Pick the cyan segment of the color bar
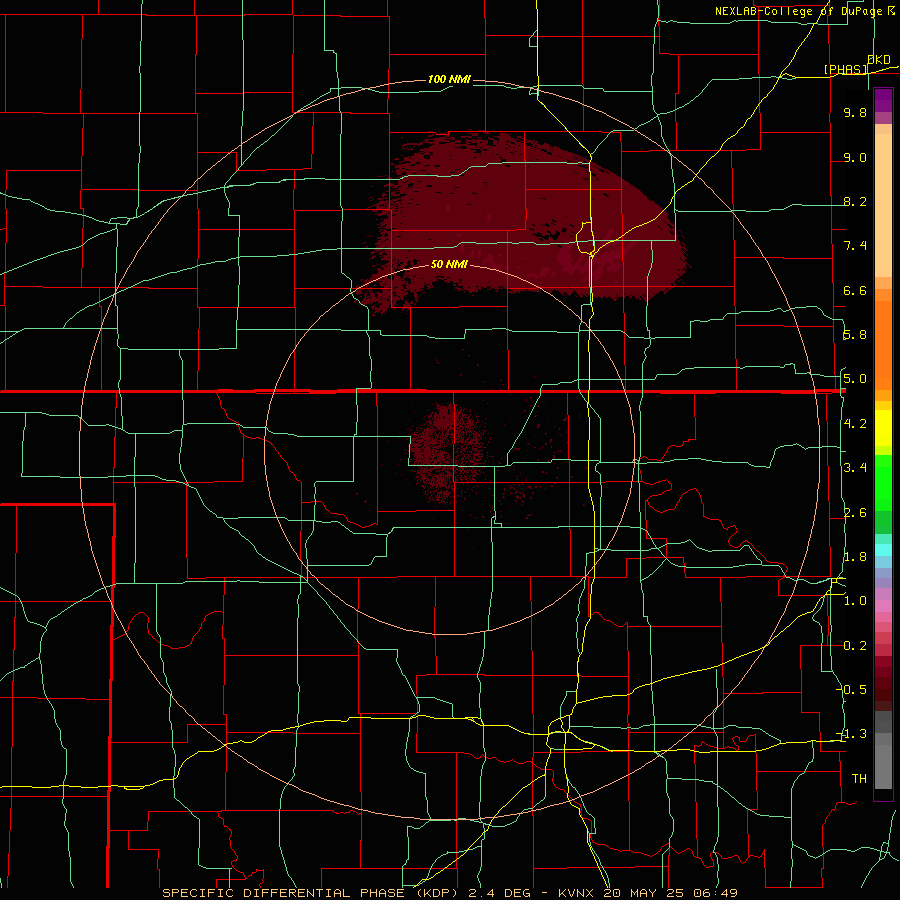 coord(883,549)
